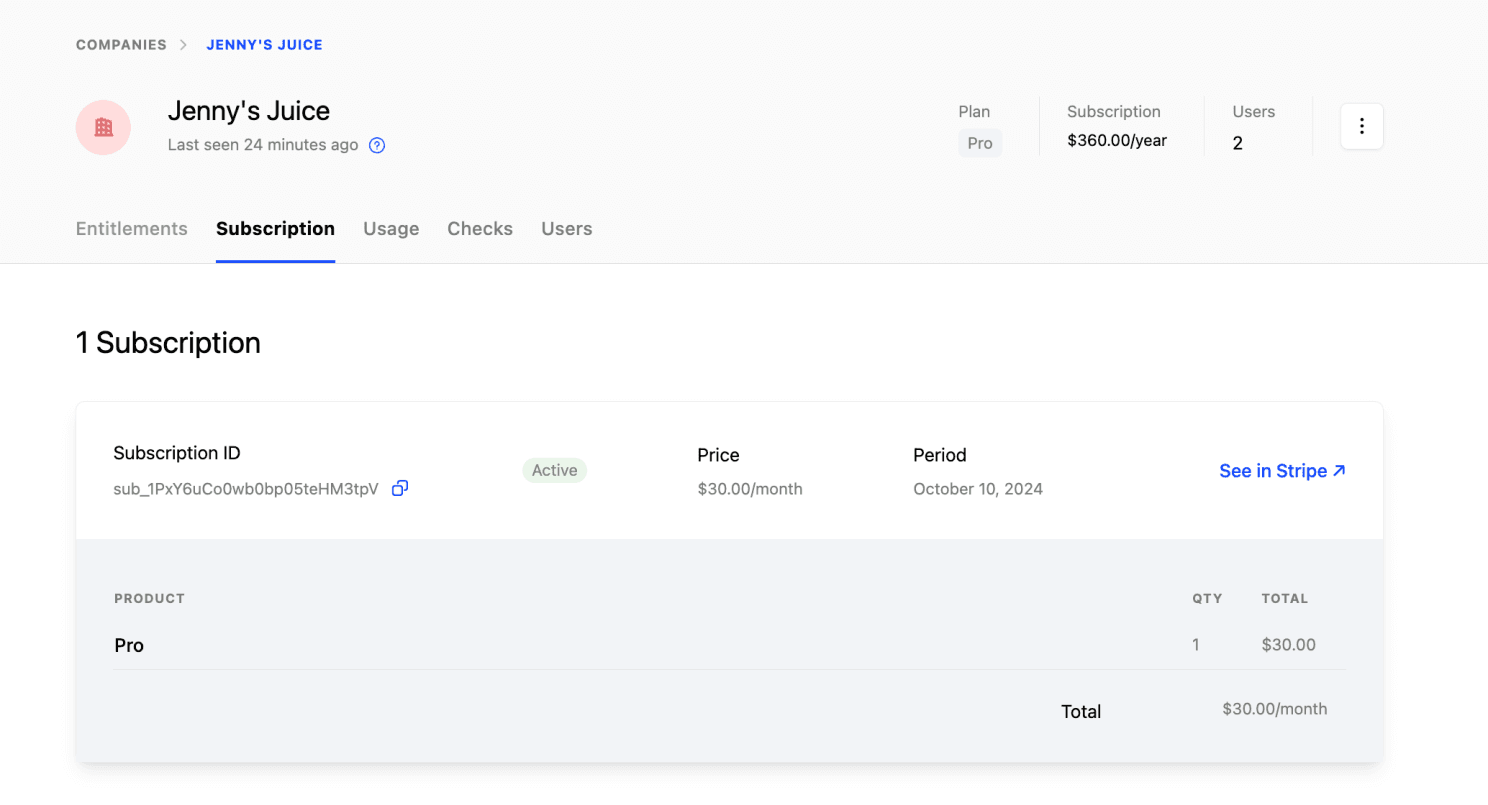Open the Usage tab

pyautogui.click(x=391, y=229)
